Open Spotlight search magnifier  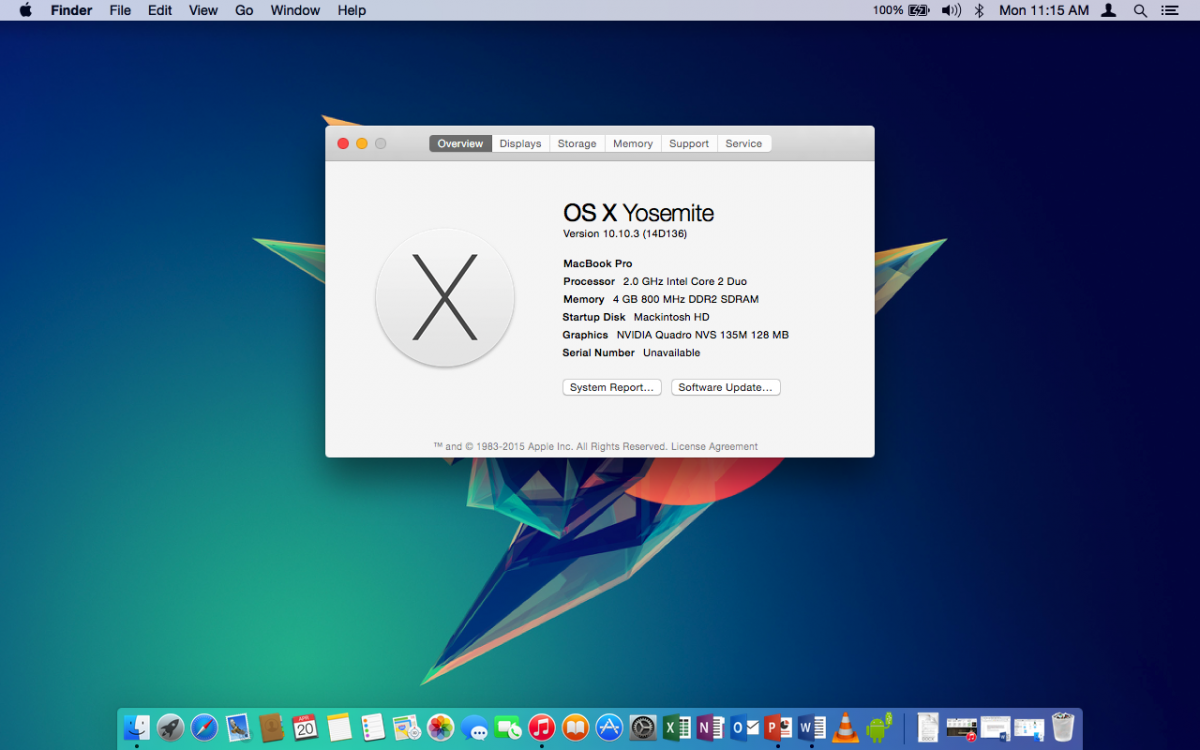(x=1139, y=10)
